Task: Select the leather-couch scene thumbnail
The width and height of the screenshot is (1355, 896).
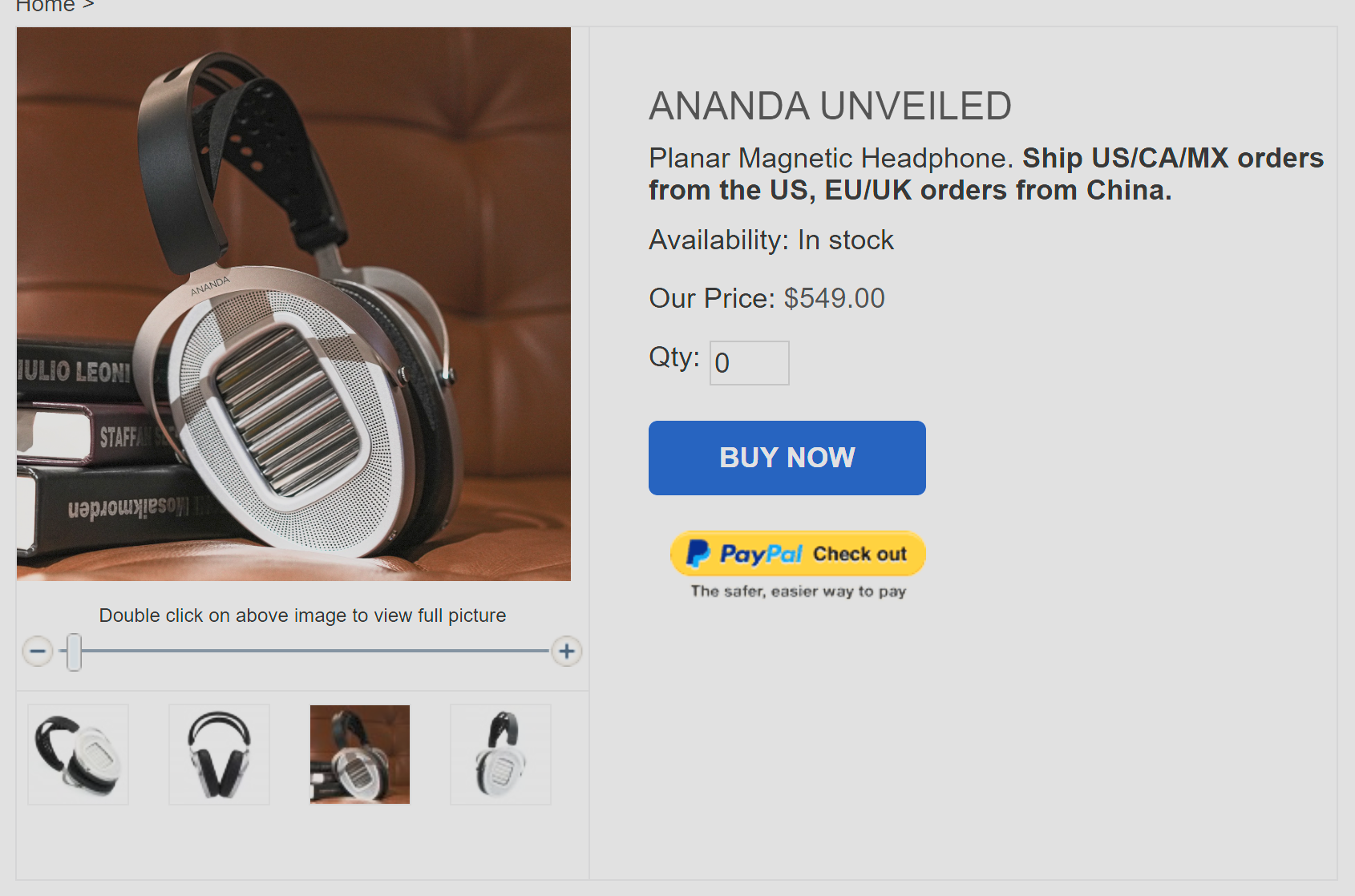Action: pos(359,754)
